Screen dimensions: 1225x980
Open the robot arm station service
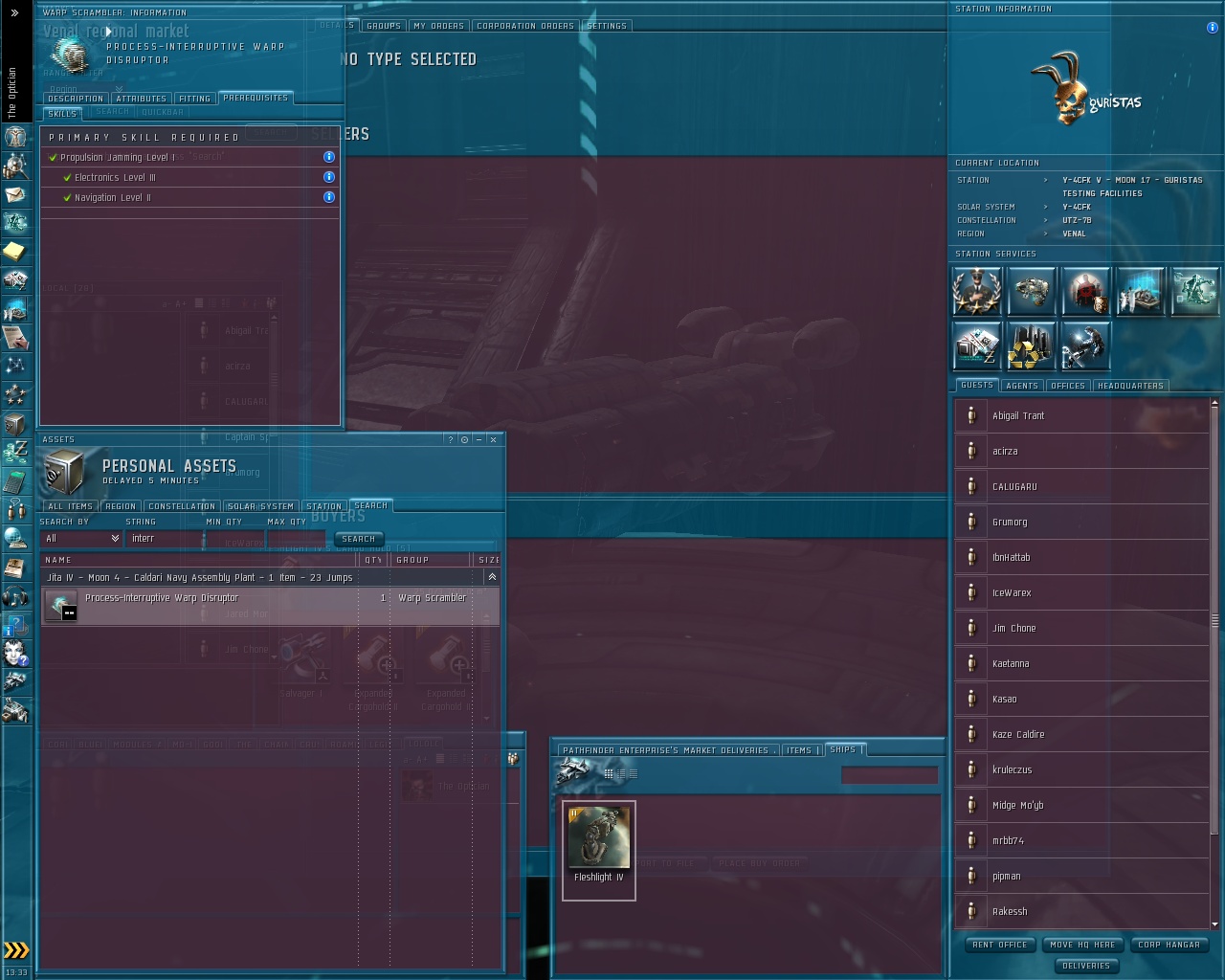pyautogui.click(x=1194, y=291)
